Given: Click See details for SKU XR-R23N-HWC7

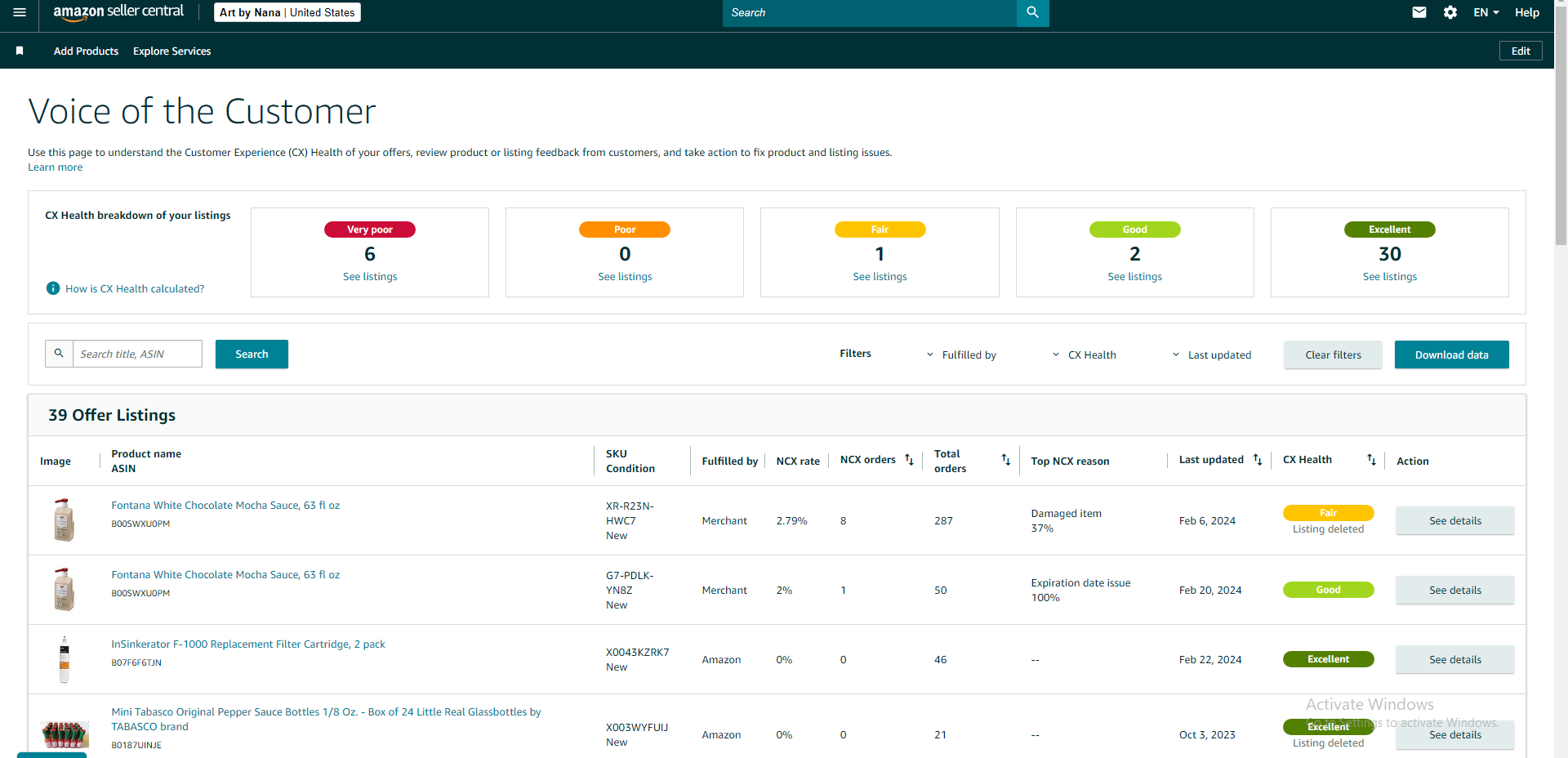Looking at the screenshot, I should pos(1454,521).
